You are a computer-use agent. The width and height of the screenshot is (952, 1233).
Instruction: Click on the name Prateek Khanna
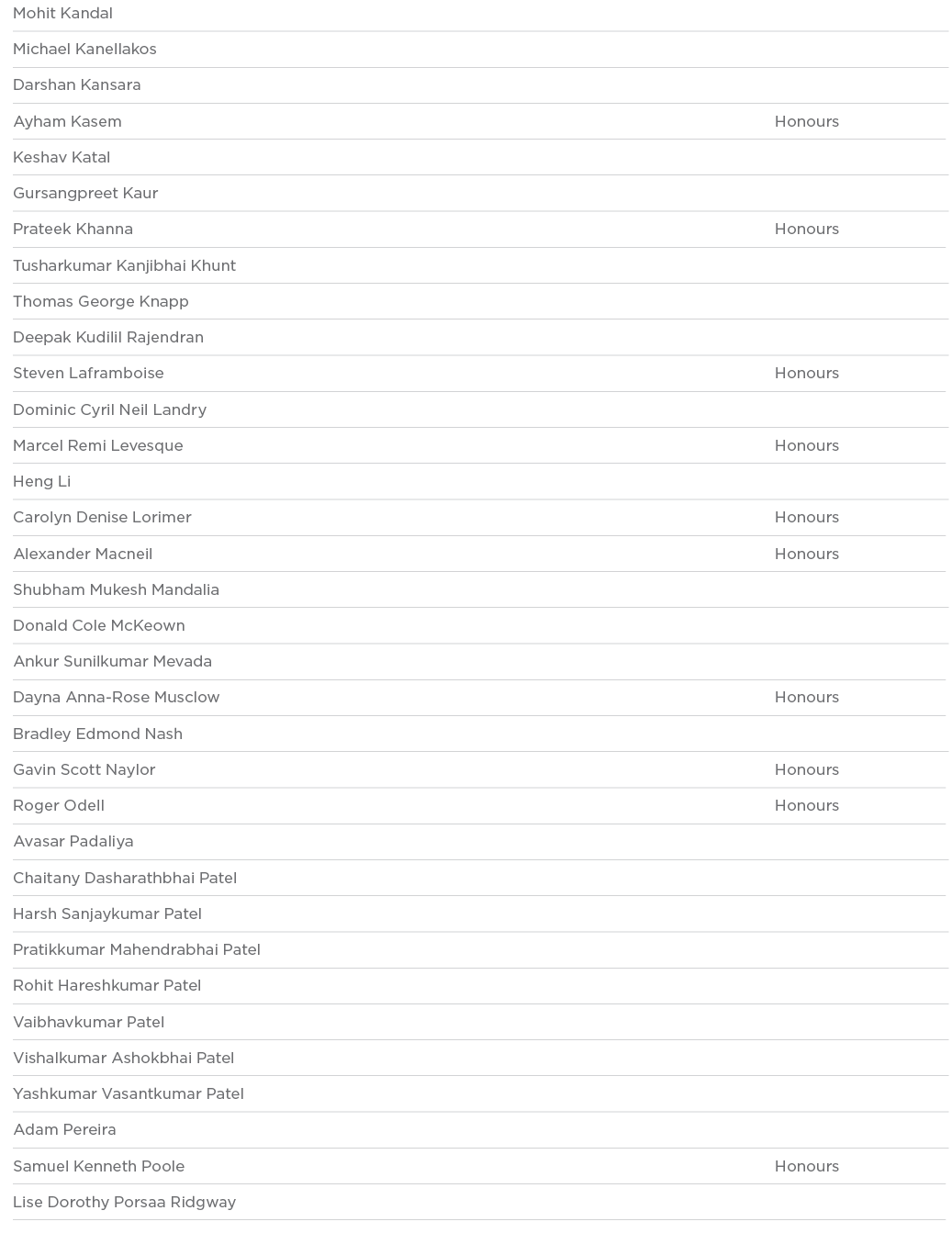click(x=73, y=230)
